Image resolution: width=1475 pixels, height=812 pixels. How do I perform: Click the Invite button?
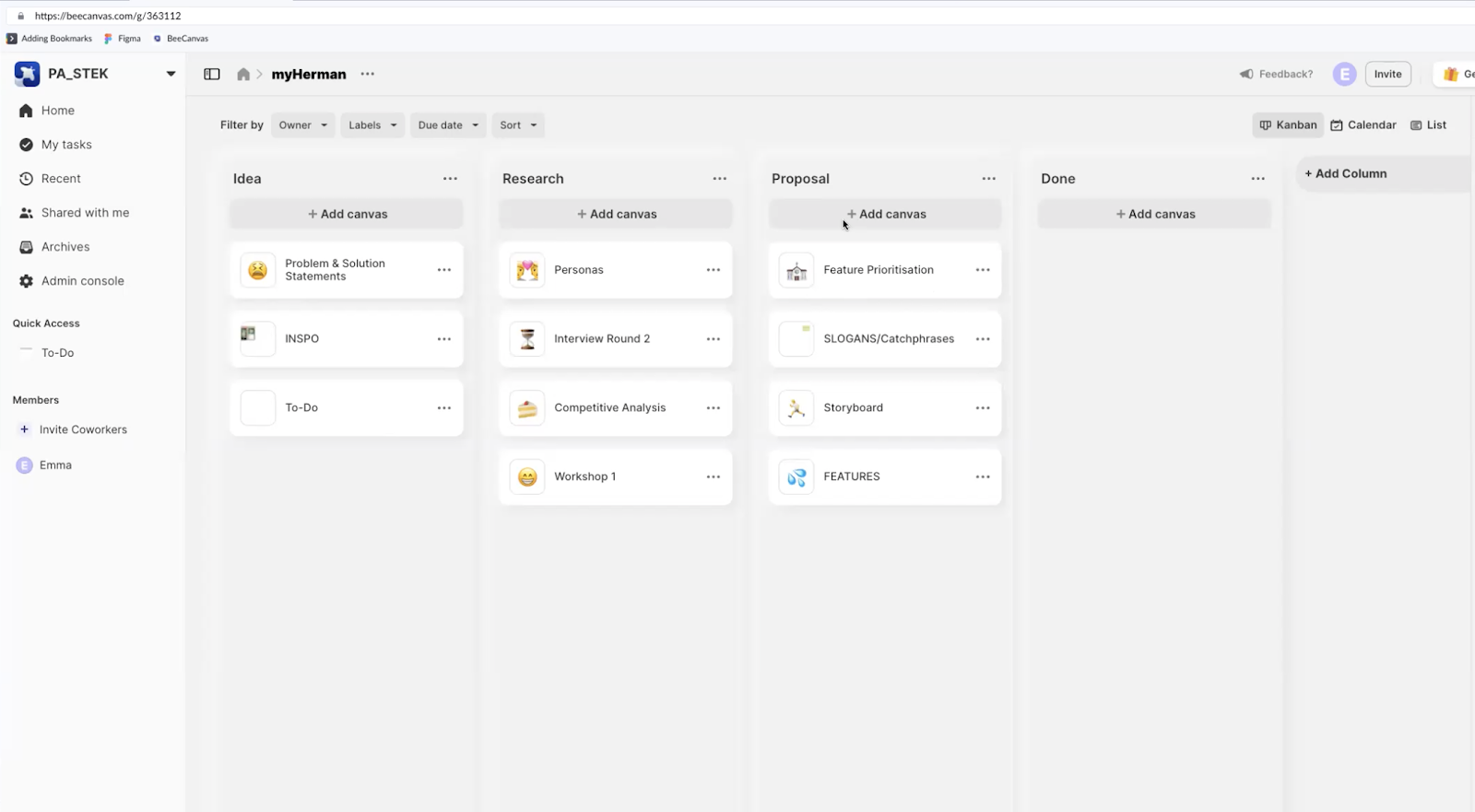click(x=1387, y=75)
